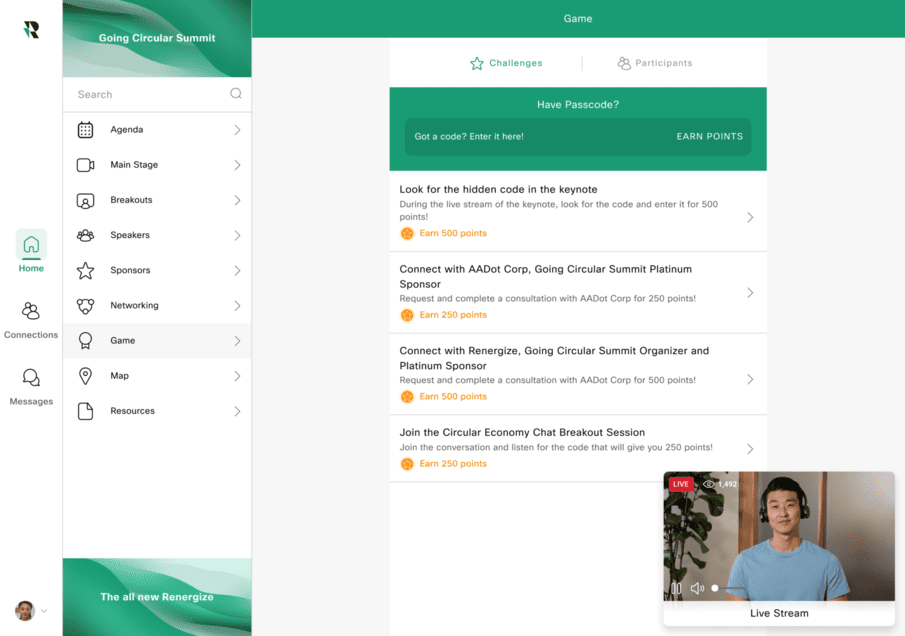
Task: Open the Agenda calendar icon
Action: click(85, 130)
